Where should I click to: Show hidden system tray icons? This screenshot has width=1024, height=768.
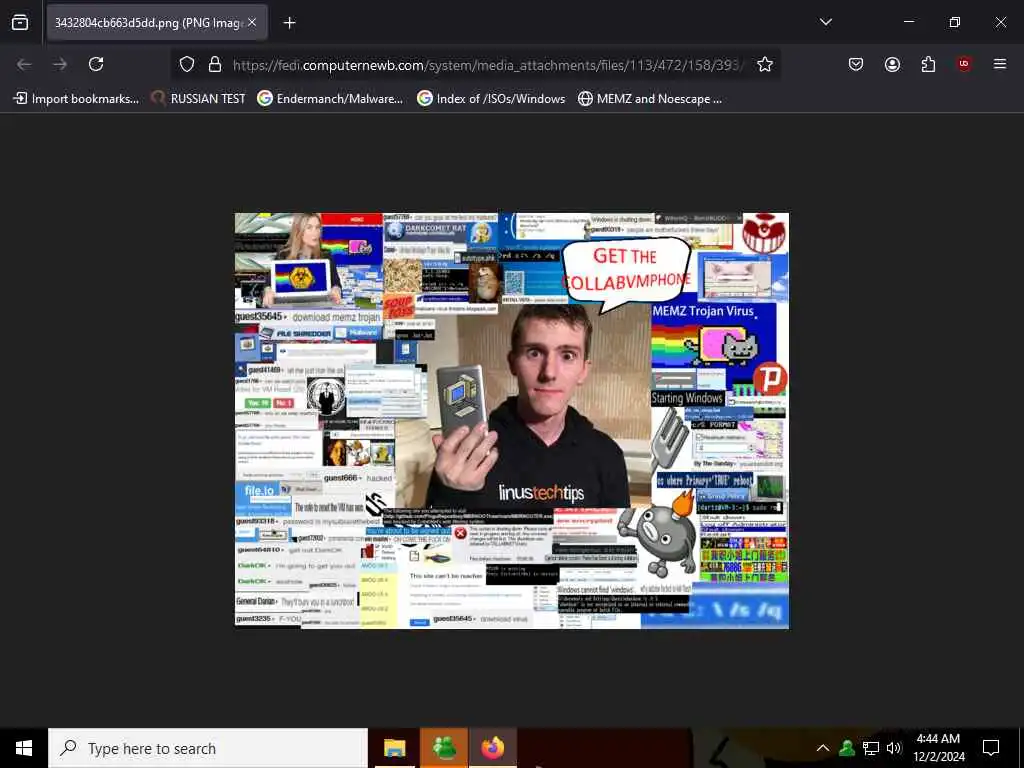823,748
